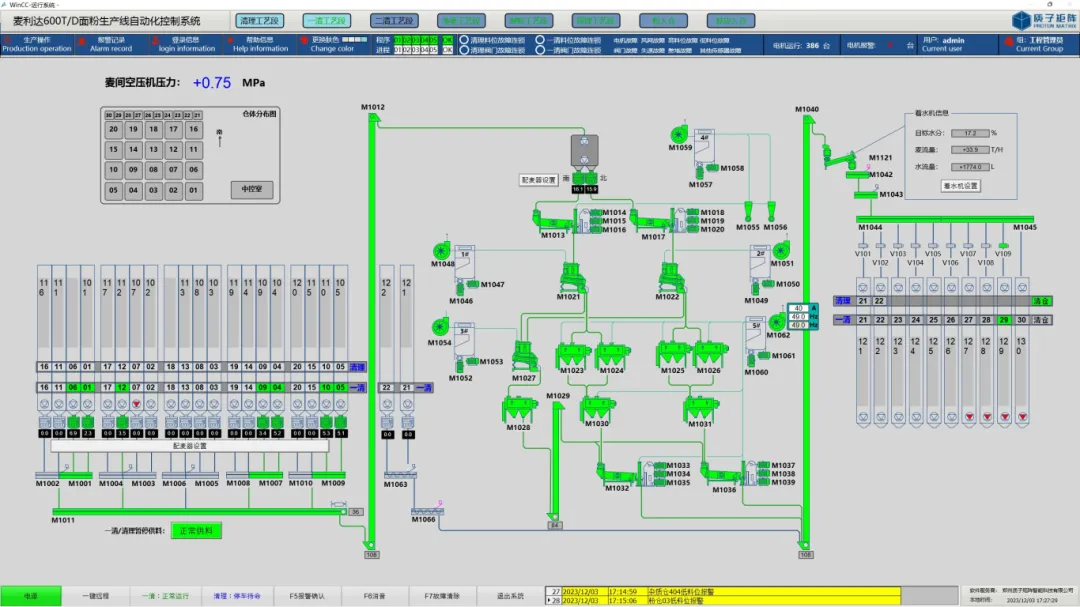Click 退出系统 exit system button
The height and width of the screenshot is (607, 1080).
click(510, 596)
